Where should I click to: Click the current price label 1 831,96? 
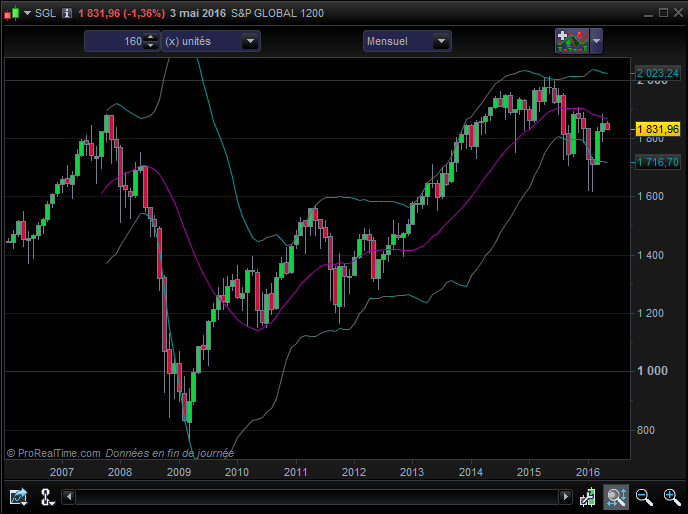click(x=658, y=129)
